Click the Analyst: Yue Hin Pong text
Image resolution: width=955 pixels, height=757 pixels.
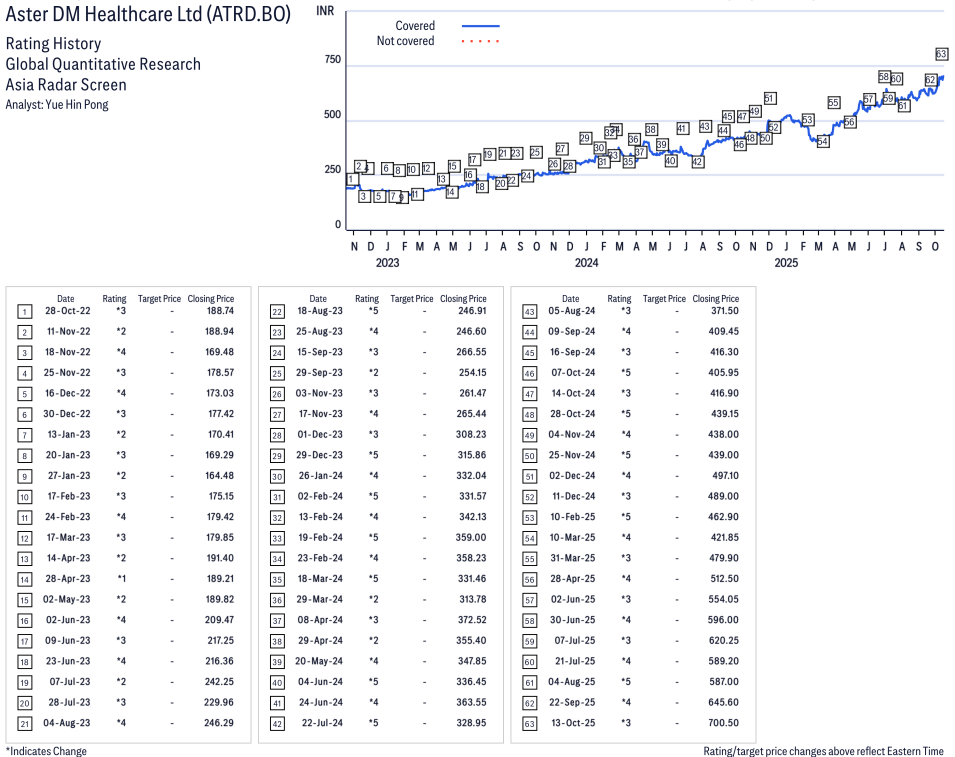(x=57, y=104)
